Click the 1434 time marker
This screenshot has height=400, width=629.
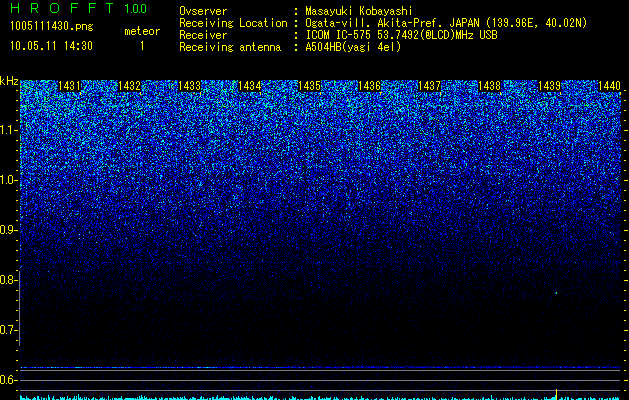tap(250, 86)
